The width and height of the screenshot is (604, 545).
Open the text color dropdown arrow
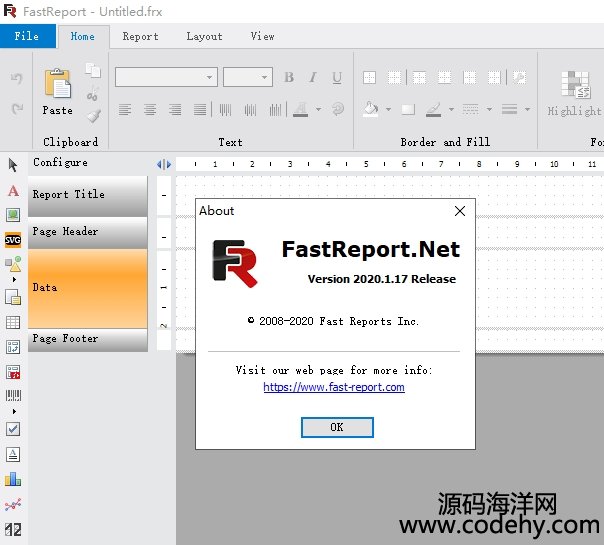click(319, 109)
